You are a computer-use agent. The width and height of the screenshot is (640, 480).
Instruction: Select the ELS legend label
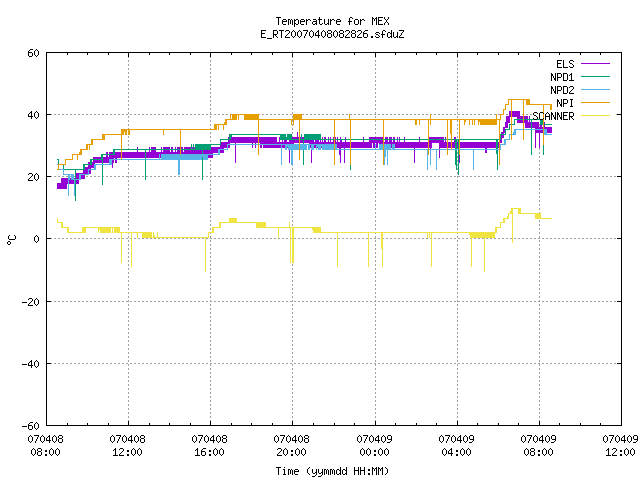pos(565,64)
